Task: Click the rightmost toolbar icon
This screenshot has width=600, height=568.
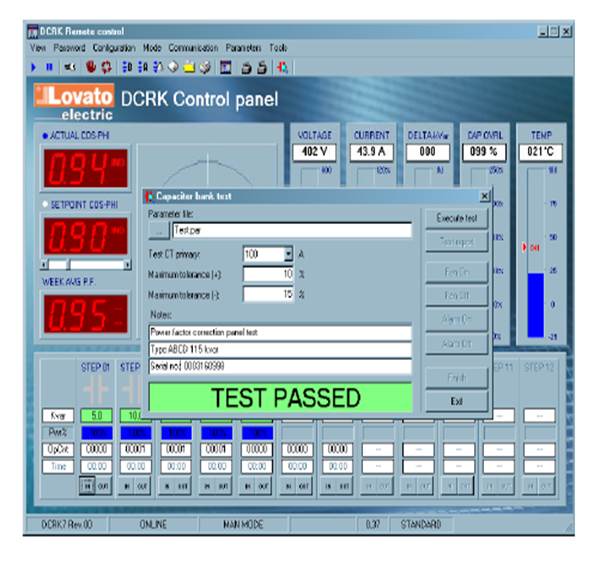Action: [283, 67]
